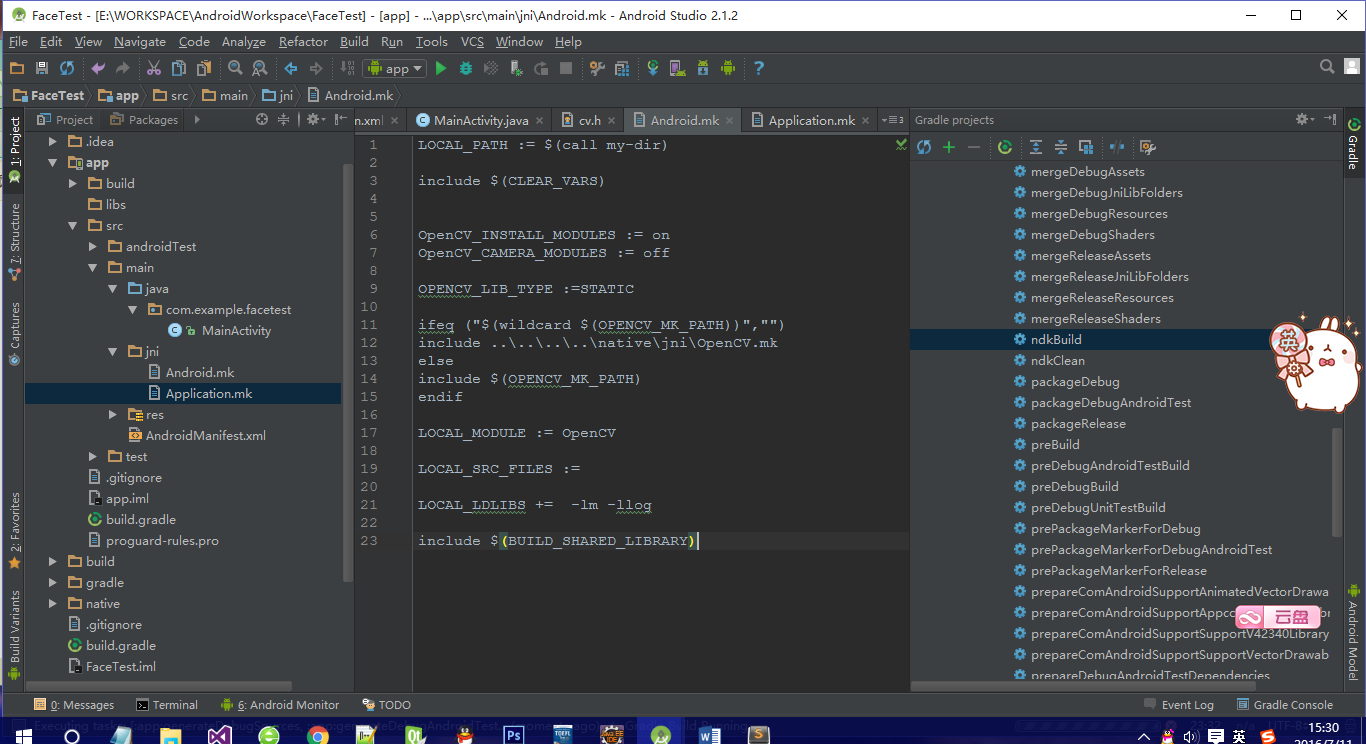The height and width of the screenshot is (744, 1366).
Task: Open the Build menu
Action: coord(354,42)
